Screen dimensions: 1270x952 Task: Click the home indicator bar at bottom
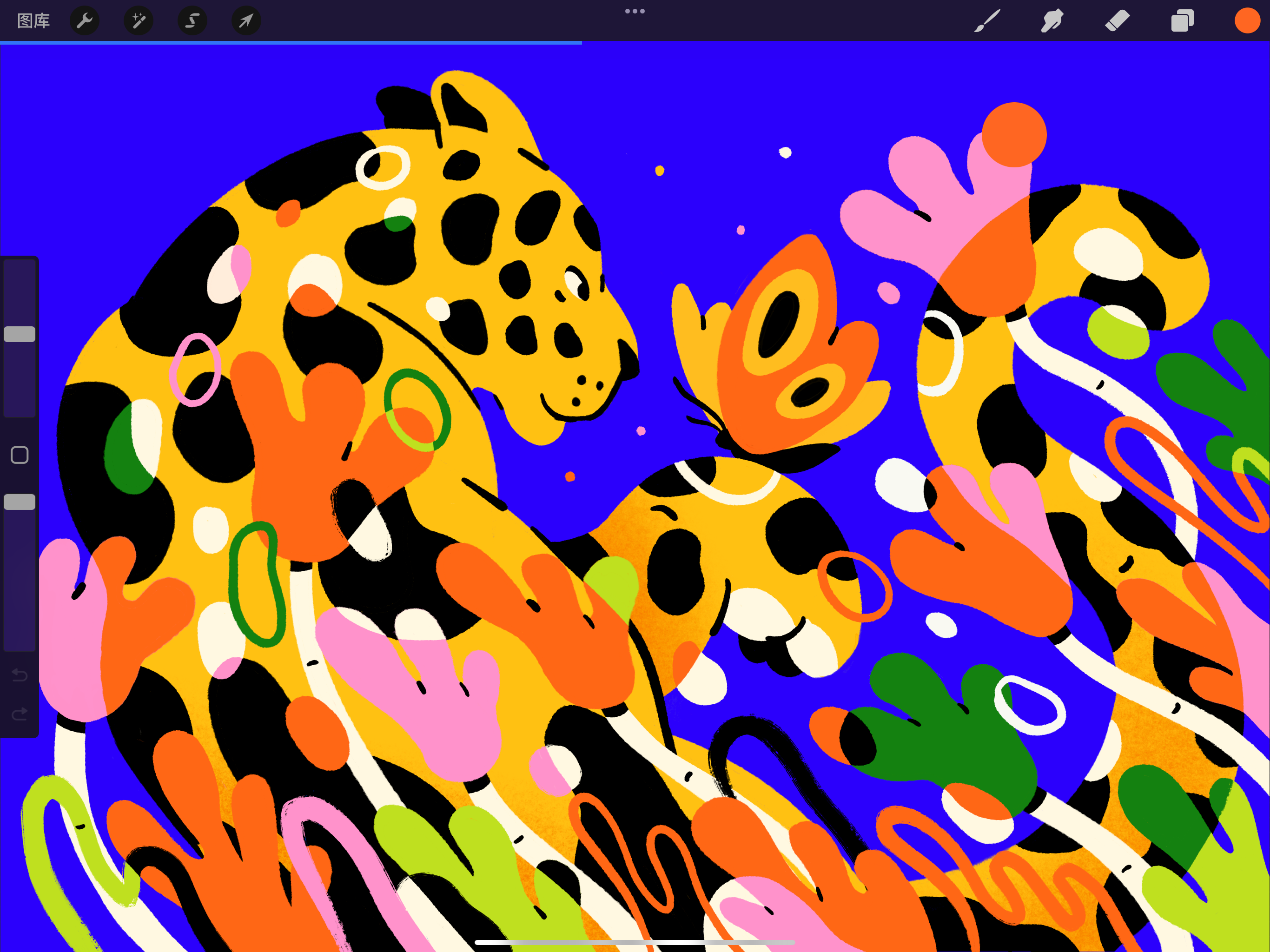[635, 942]
